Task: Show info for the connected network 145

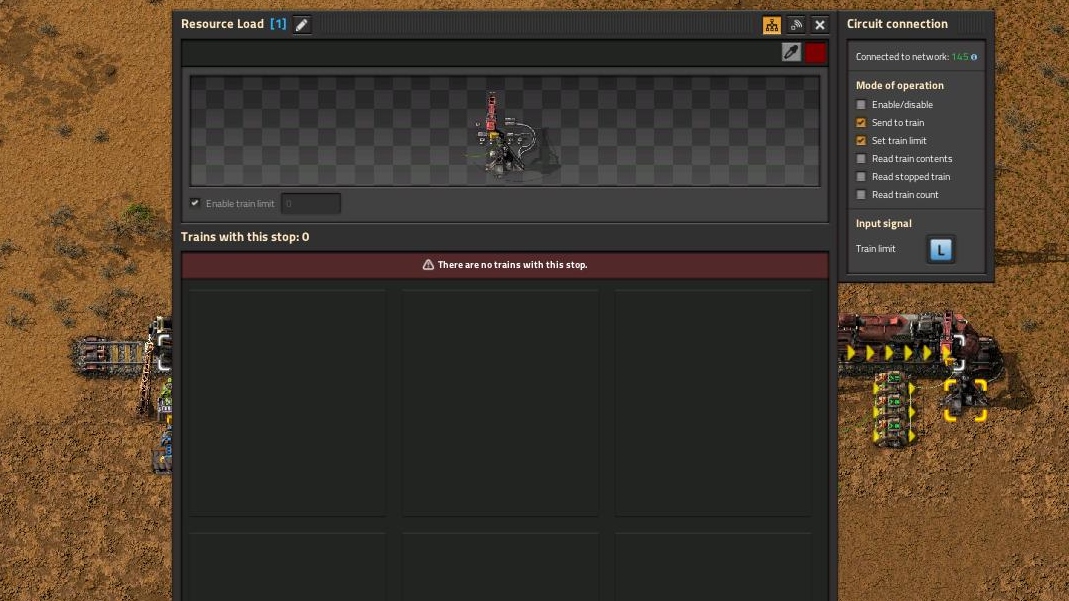Action: click(974, 57)
